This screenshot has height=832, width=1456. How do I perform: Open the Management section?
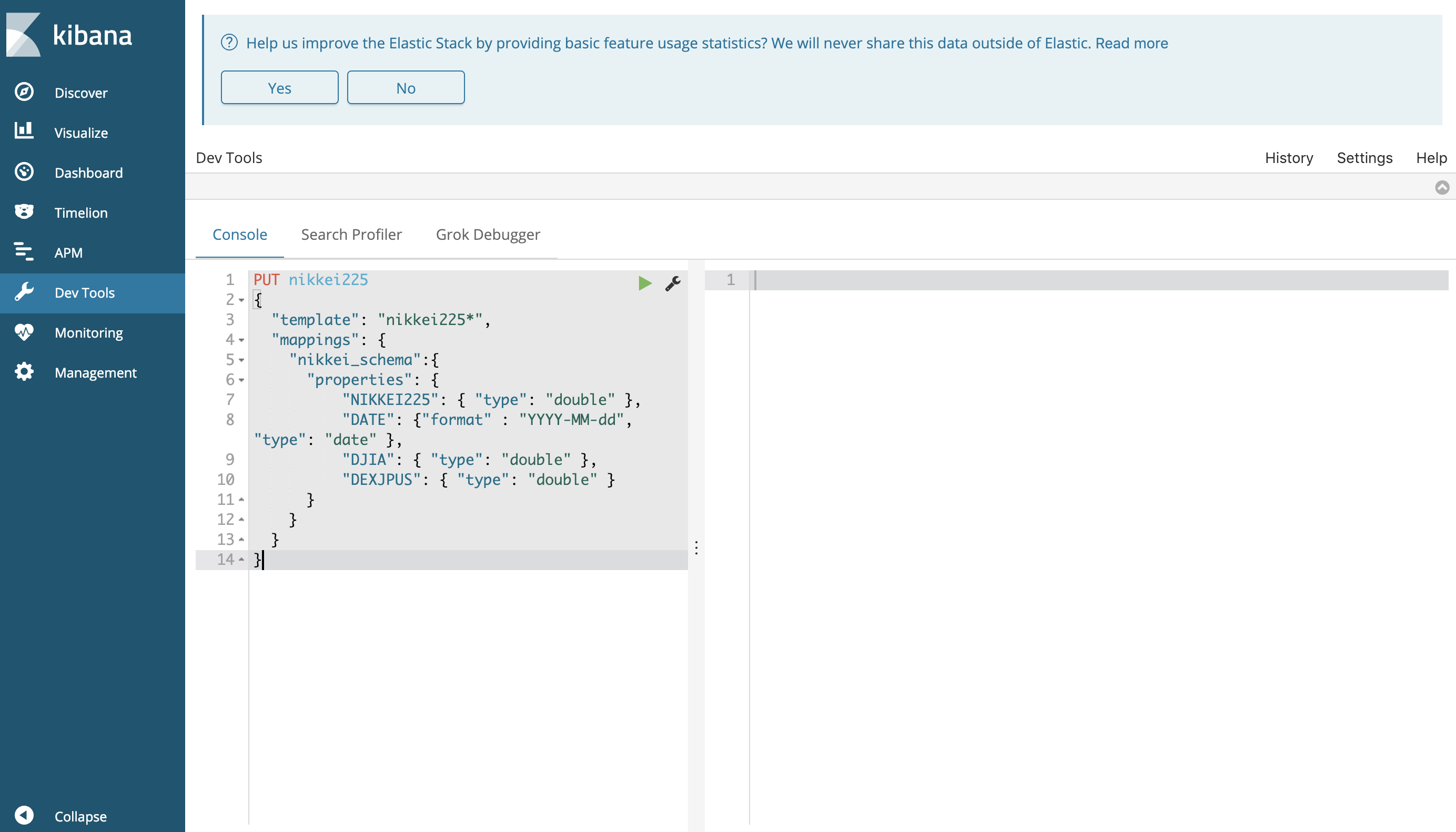click(95, 372)
